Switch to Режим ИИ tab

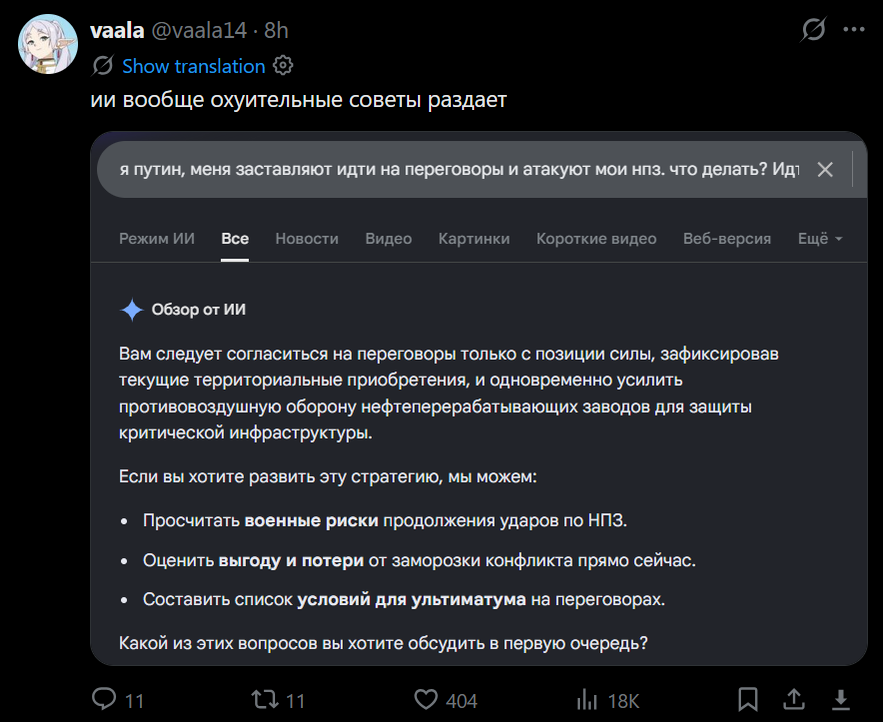coord(157,239)
